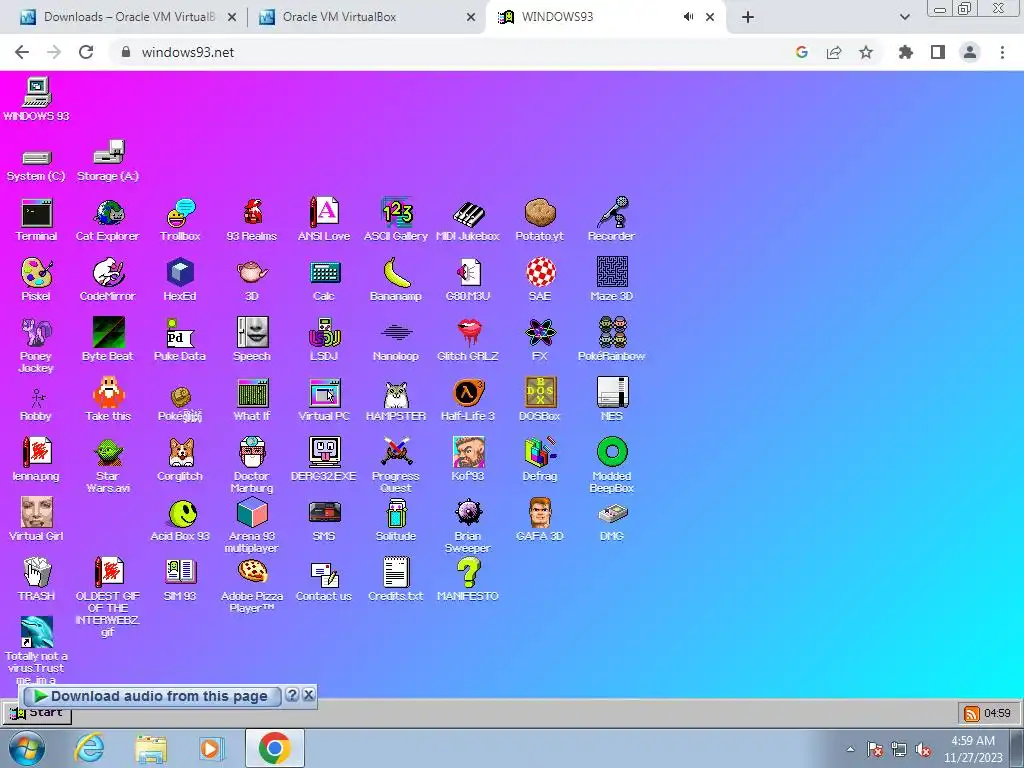Launch the Maze 3D icon
1024x768 pixels.
(x=611, y=280)
